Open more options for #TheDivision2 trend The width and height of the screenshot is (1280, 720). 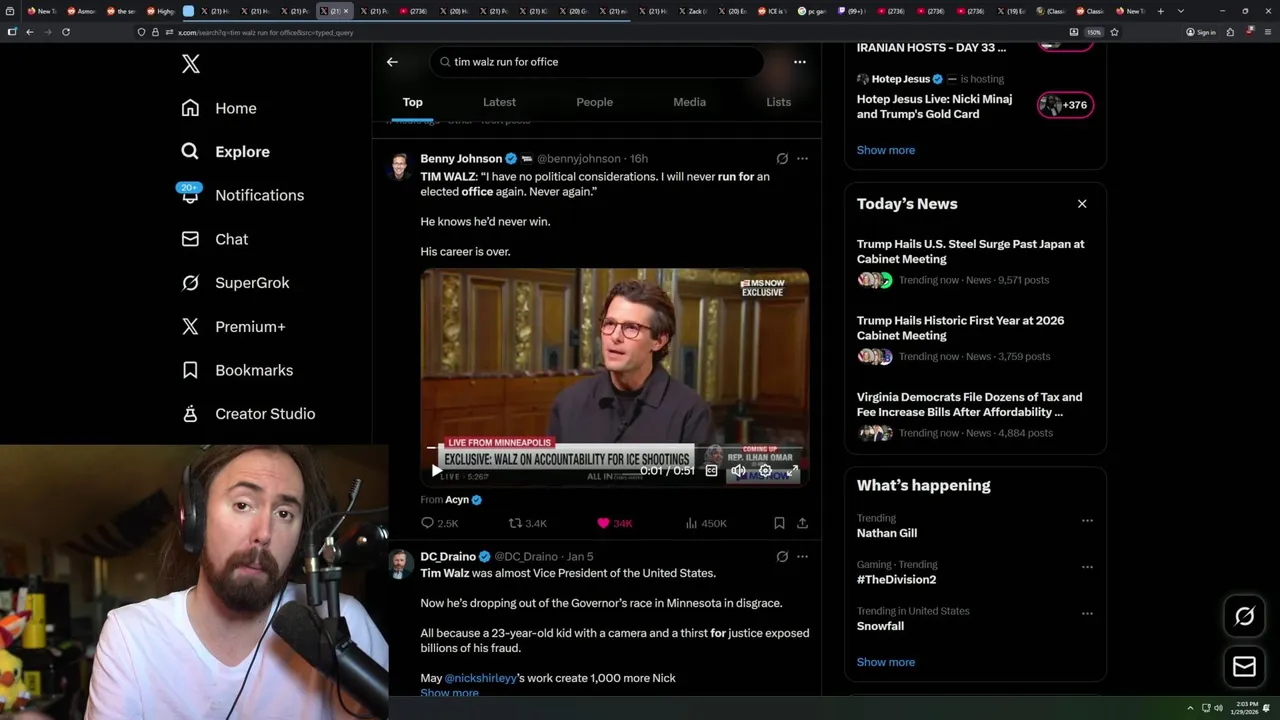tap(1087, 567)
